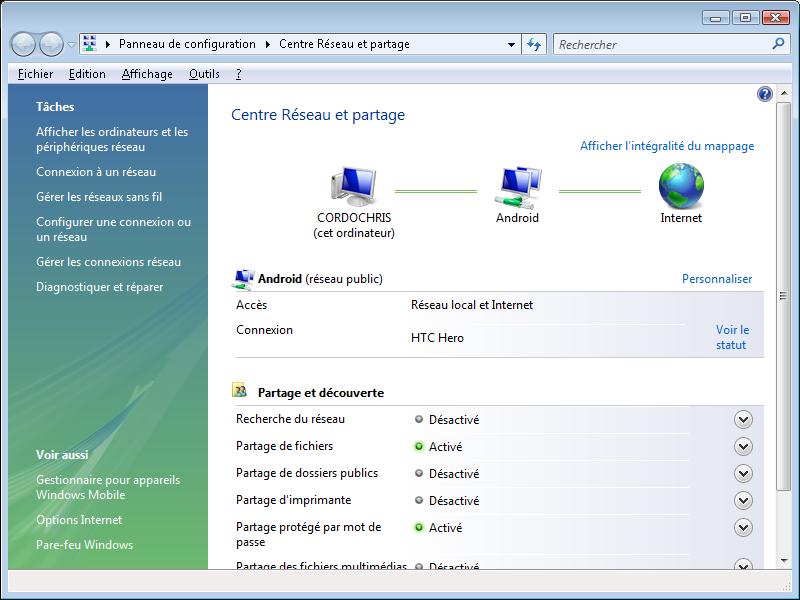Click the Forward navigation arrow button
The height and width of the screenshot is (600, 800).
[x=50, y=44]
